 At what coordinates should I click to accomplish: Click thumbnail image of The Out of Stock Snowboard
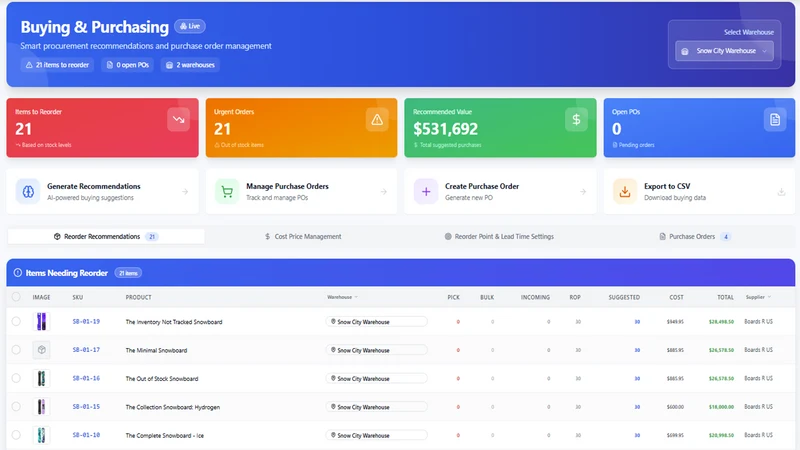[x=41, y=378]
